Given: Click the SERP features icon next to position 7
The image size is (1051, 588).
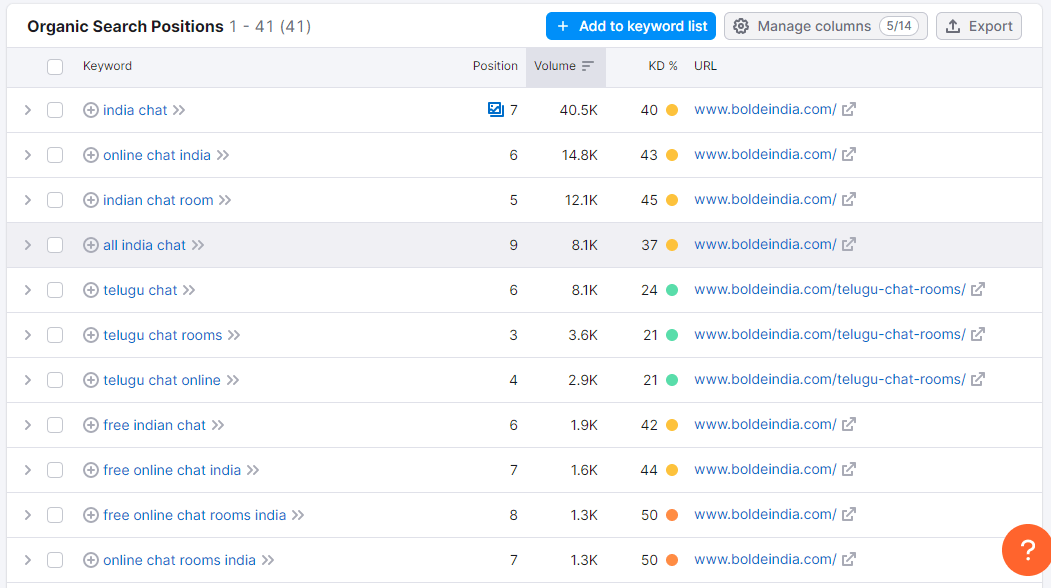Looking at the screenshot, I should pos(496,109).
